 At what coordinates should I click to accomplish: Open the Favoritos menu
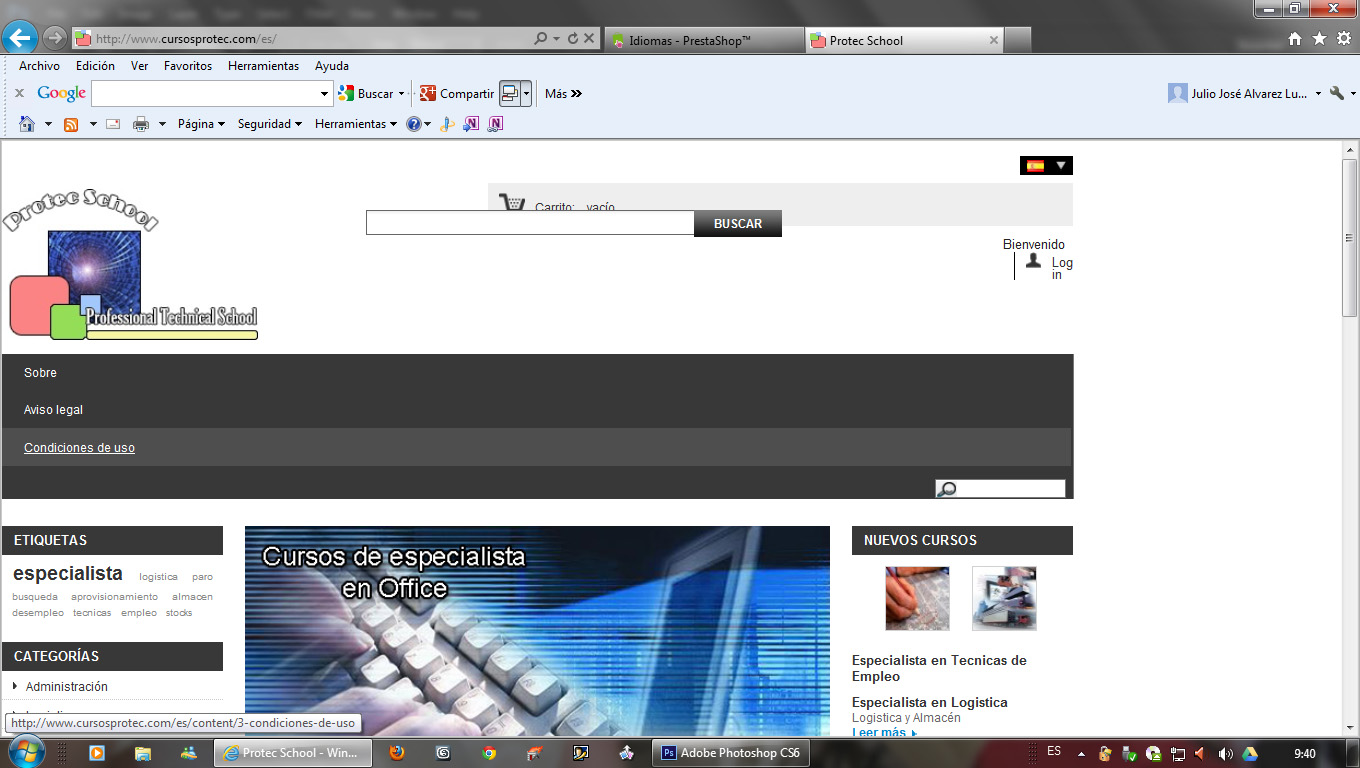click(188, 66)
